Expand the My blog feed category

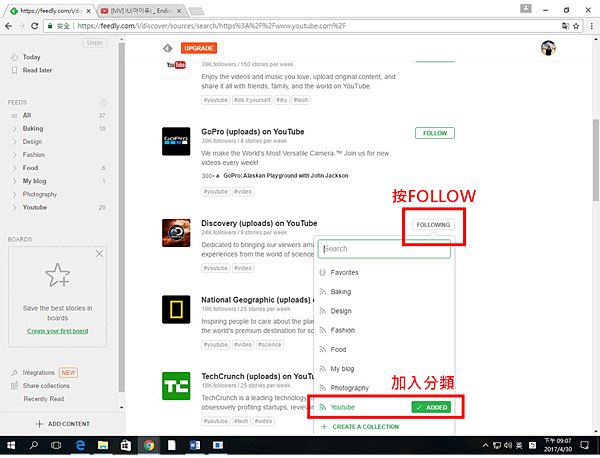pos(15,181)
